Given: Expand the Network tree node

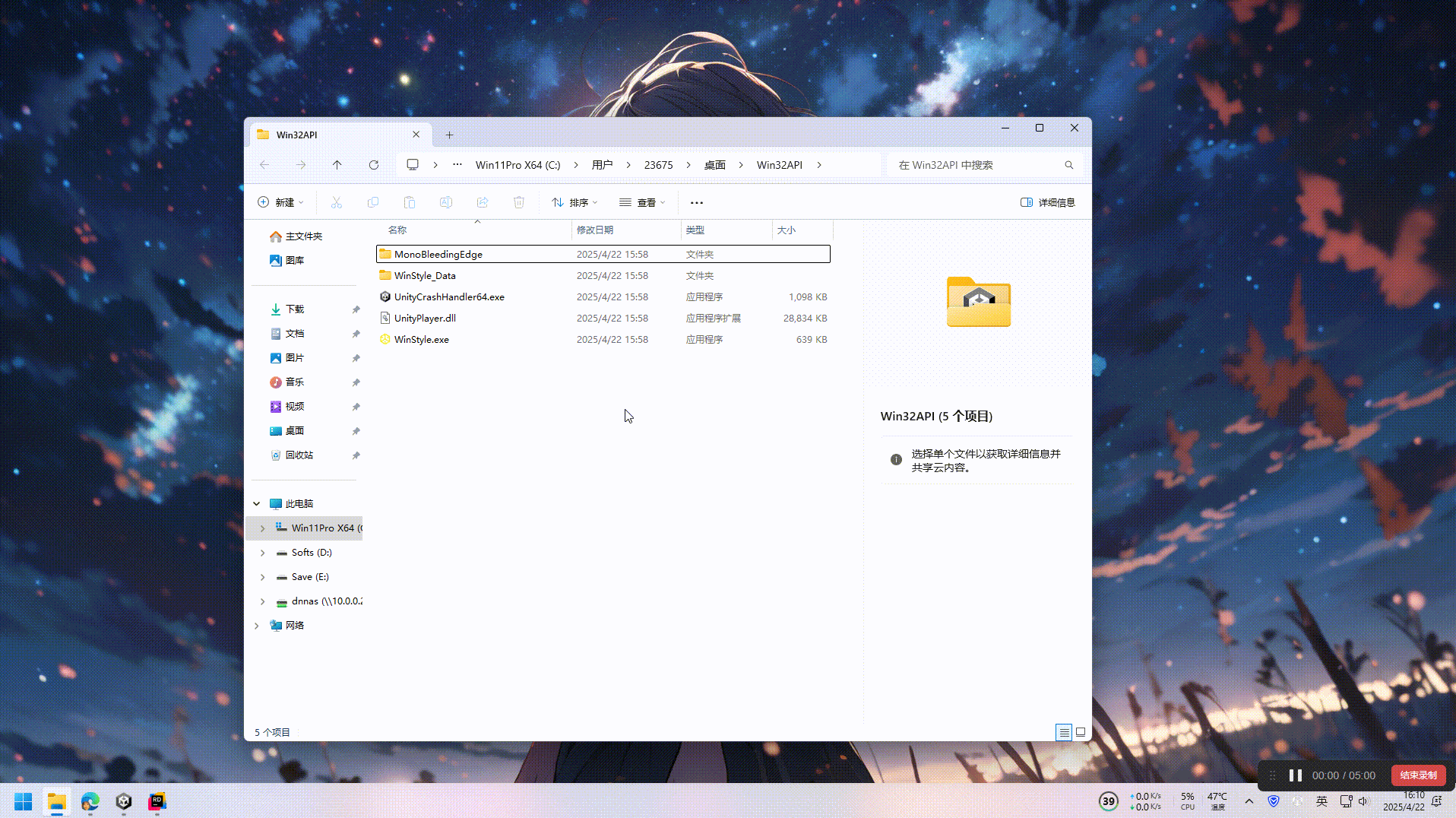Looking at the screenshot, I should [x=257, y=626].
